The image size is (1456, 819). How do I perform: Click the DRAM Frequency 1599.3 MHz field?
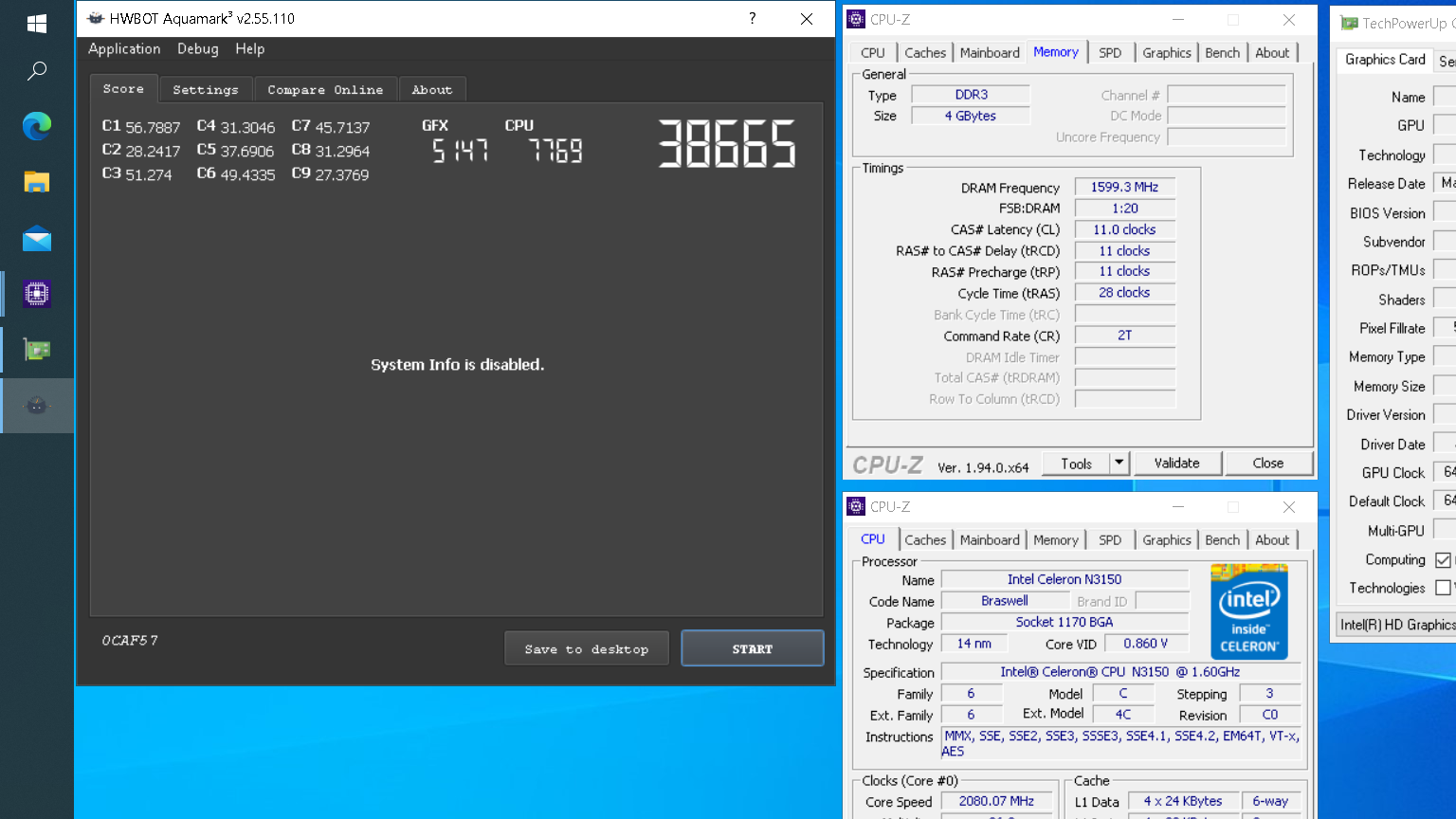click(x=1125, y=187)
